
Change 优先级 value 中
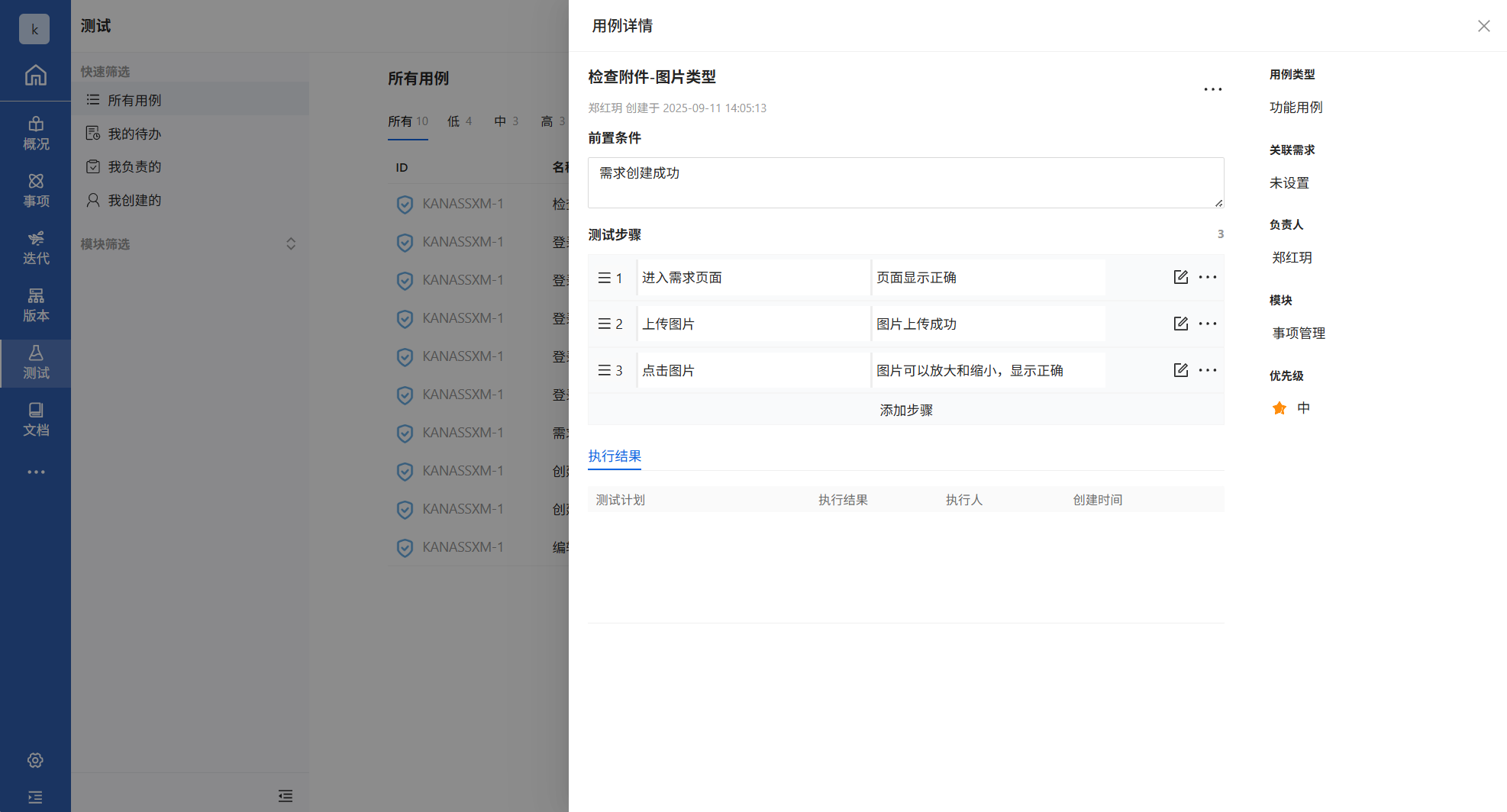[x=1304, y=408]
